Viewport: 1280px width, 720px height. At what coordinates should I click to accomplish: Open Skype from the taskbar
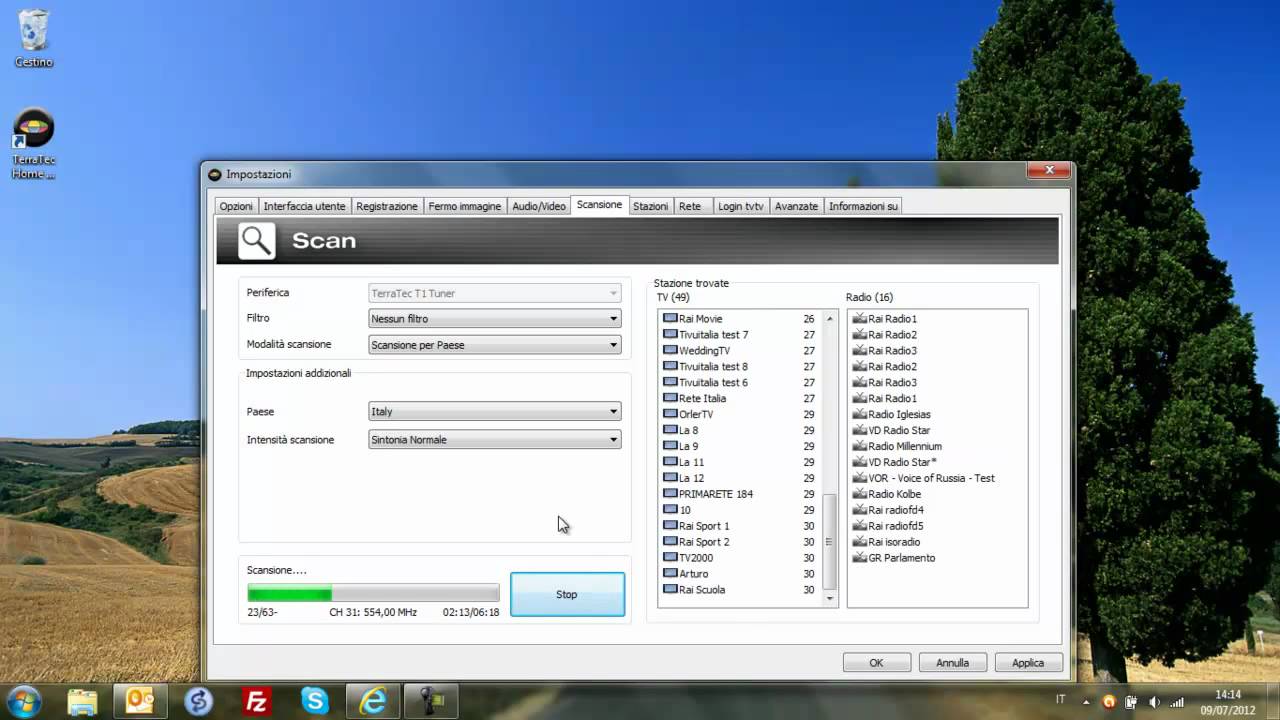[x=315, y=701]
